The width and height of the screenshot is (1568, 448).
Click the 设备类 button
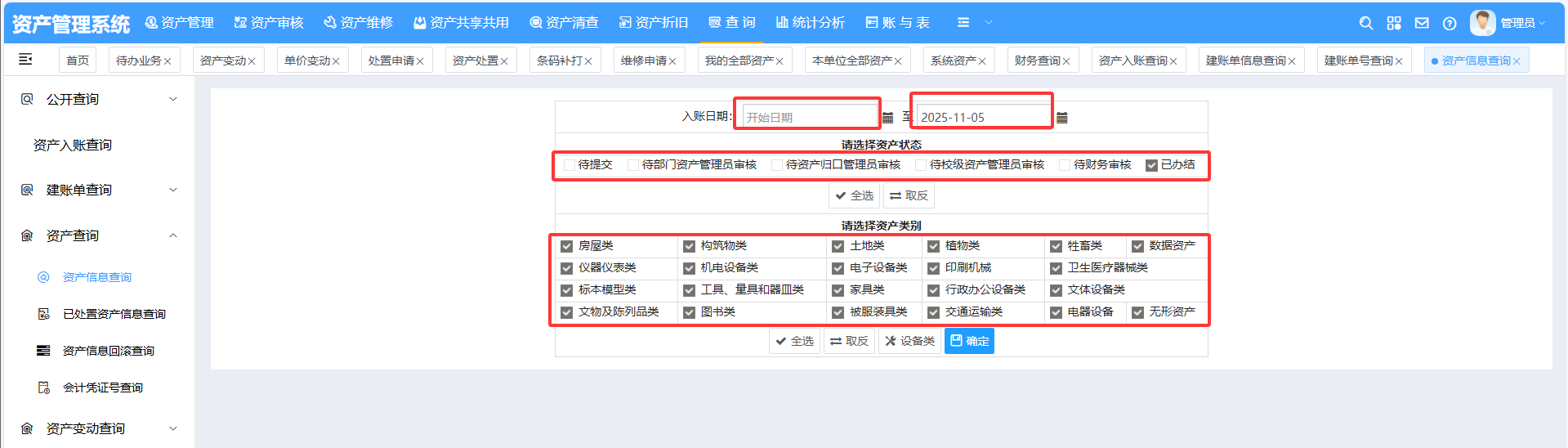tap(909, 341)
